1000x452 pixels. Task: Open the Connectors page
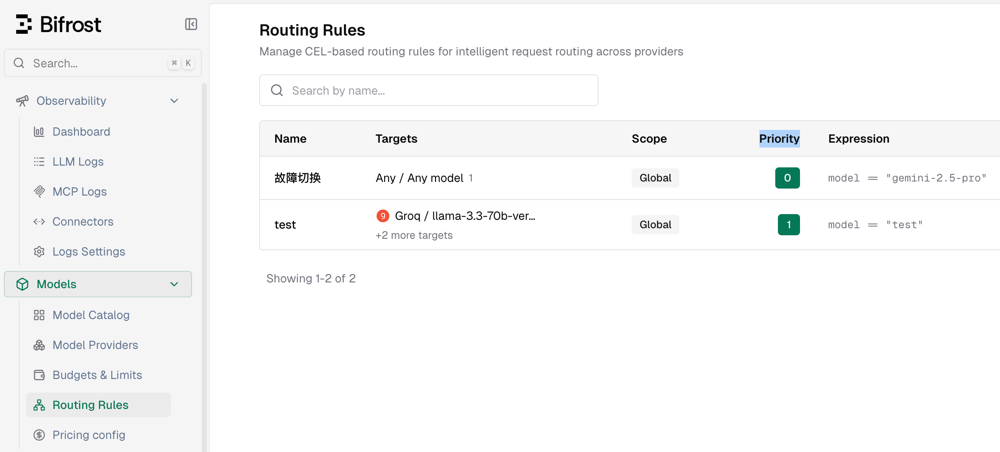(82, 222)
